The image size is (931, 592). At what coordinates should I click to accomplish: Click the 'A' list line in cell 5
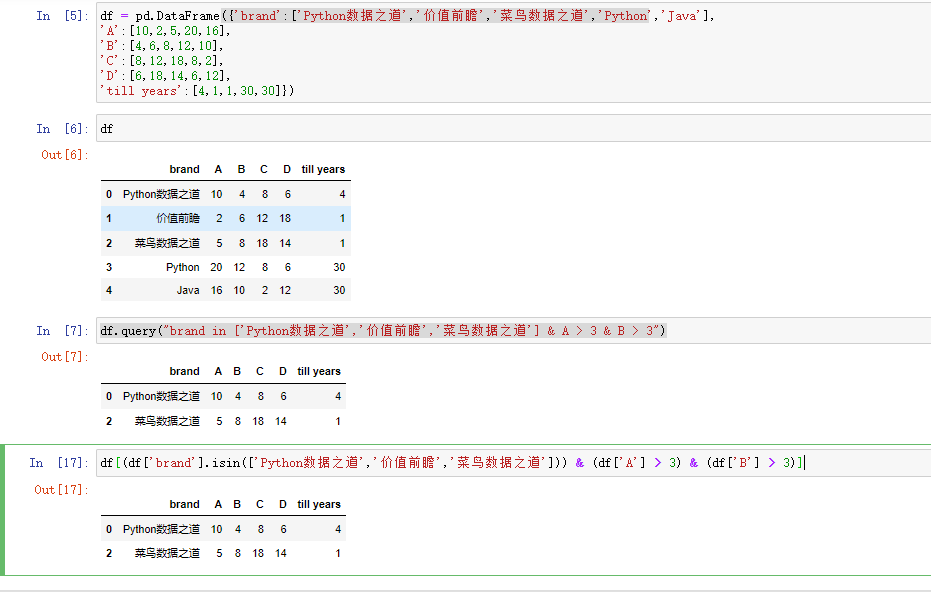tap(165, 31)
